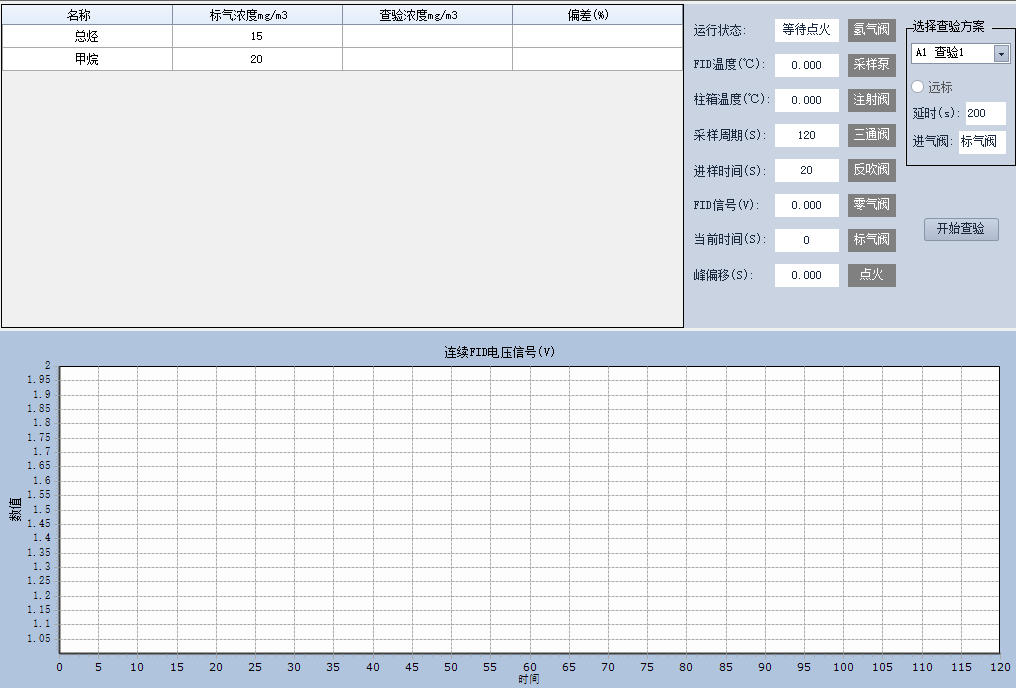Select the 远标 remote calibration radio button
1016x688 pixels.
(x=917, y=87)
